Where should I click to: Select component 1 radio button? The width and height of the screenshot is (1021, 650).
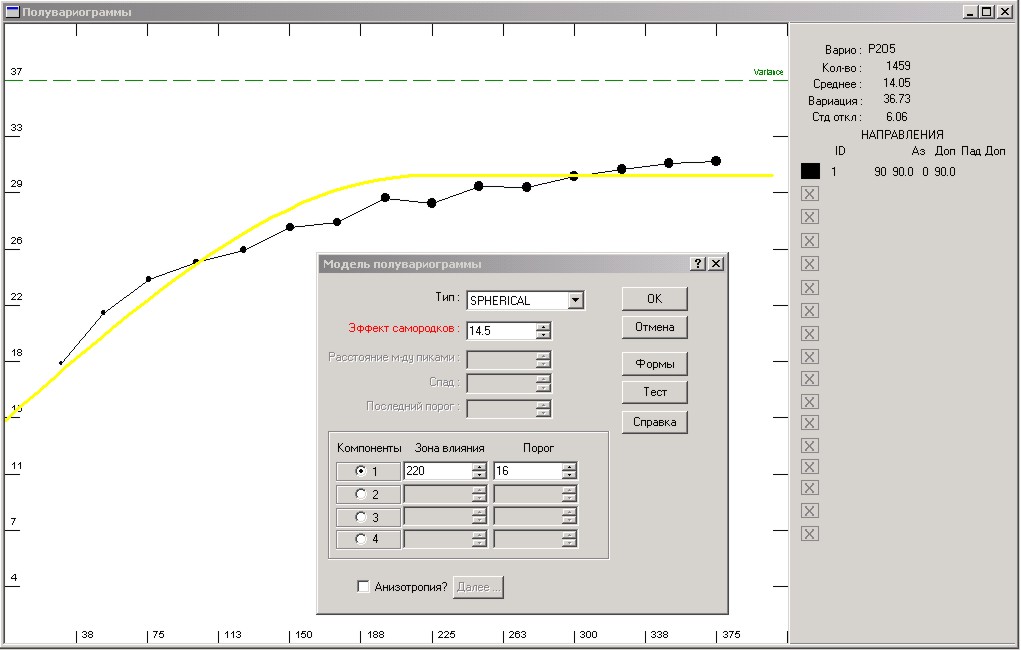click(361, 470)
